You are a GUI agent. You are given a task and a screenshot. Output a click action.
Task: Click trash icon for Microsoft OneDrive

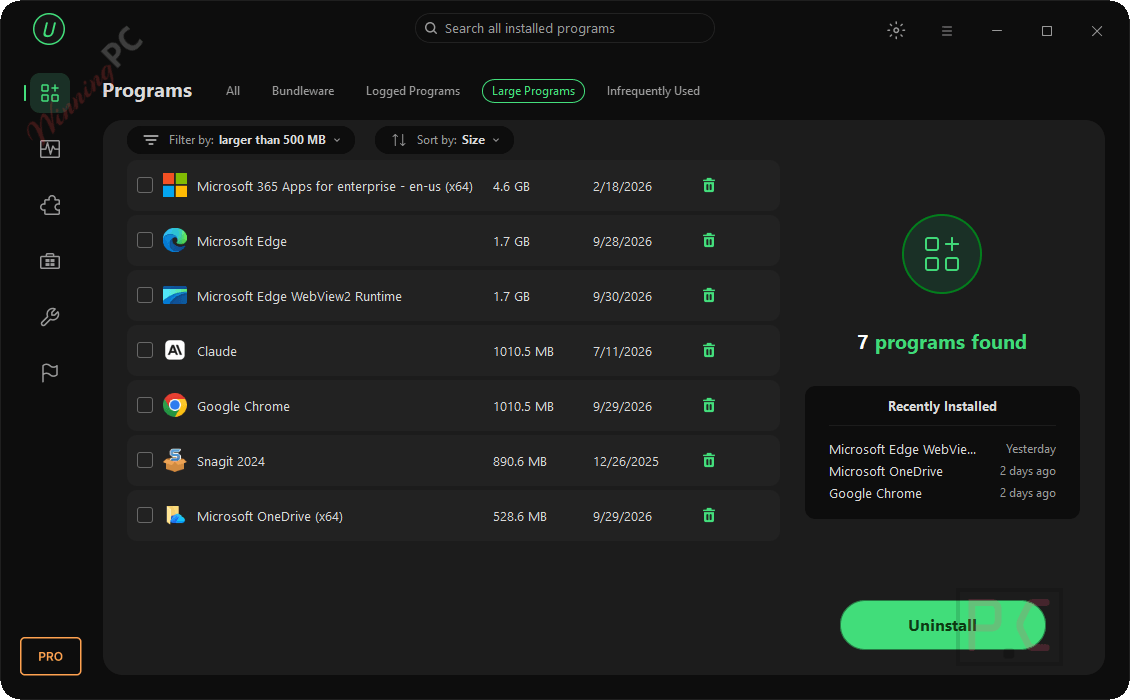[x=709, y=515]
